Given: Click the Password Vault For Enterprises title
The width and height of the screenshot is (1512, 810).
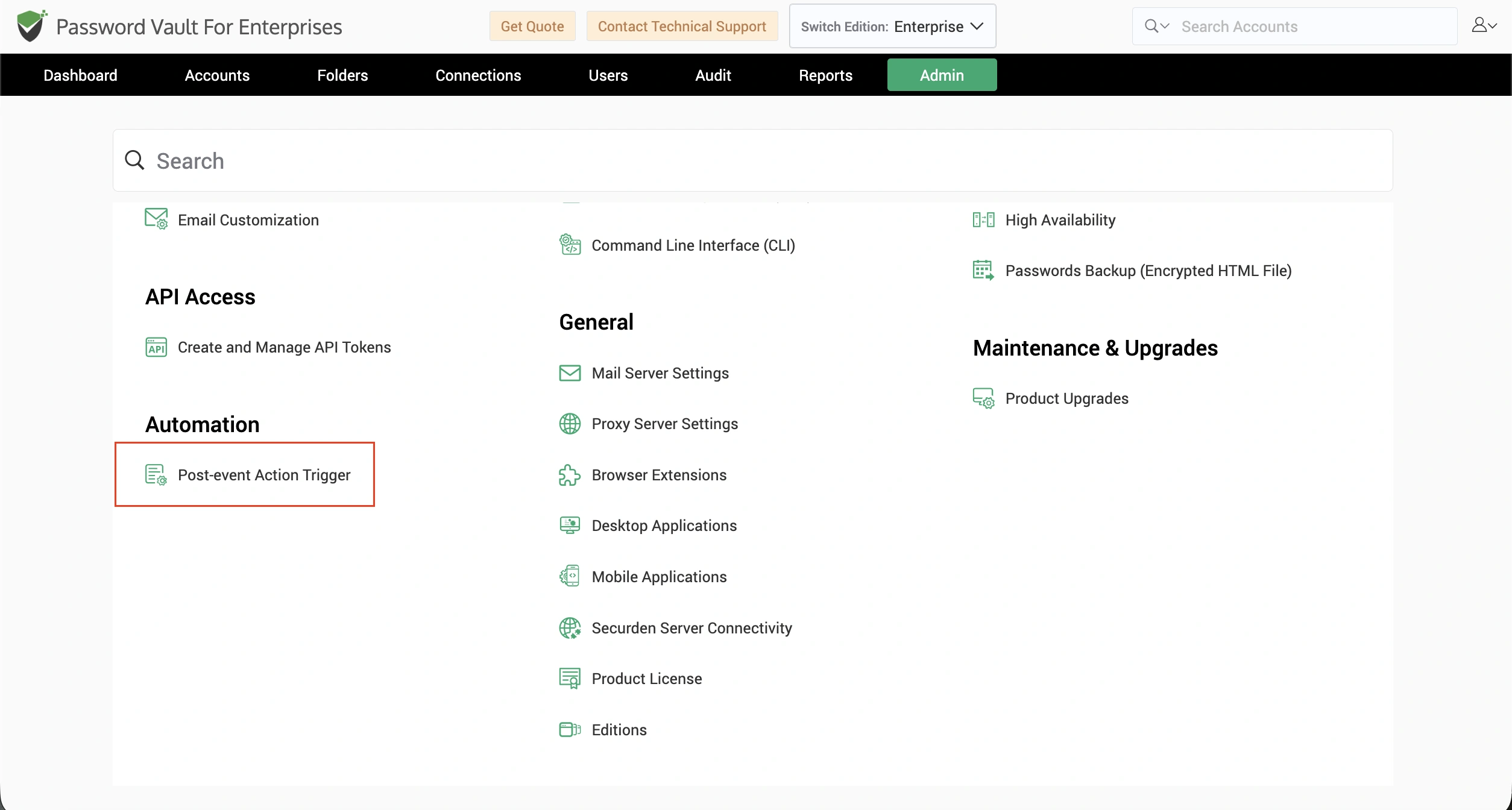Looking at the screenshot, I should (199, 27).
